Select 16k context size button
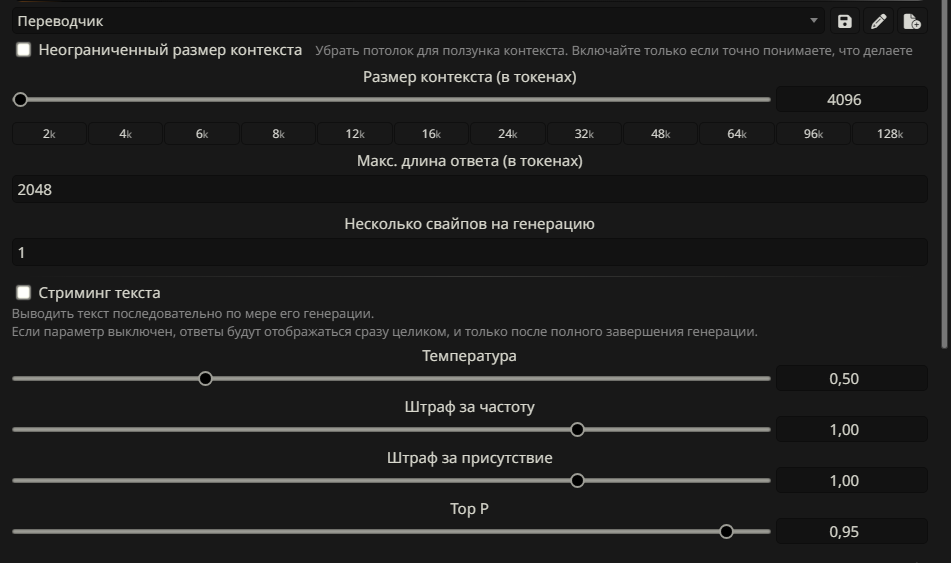Viewport: 951px width, 563px height. point(431,133)
